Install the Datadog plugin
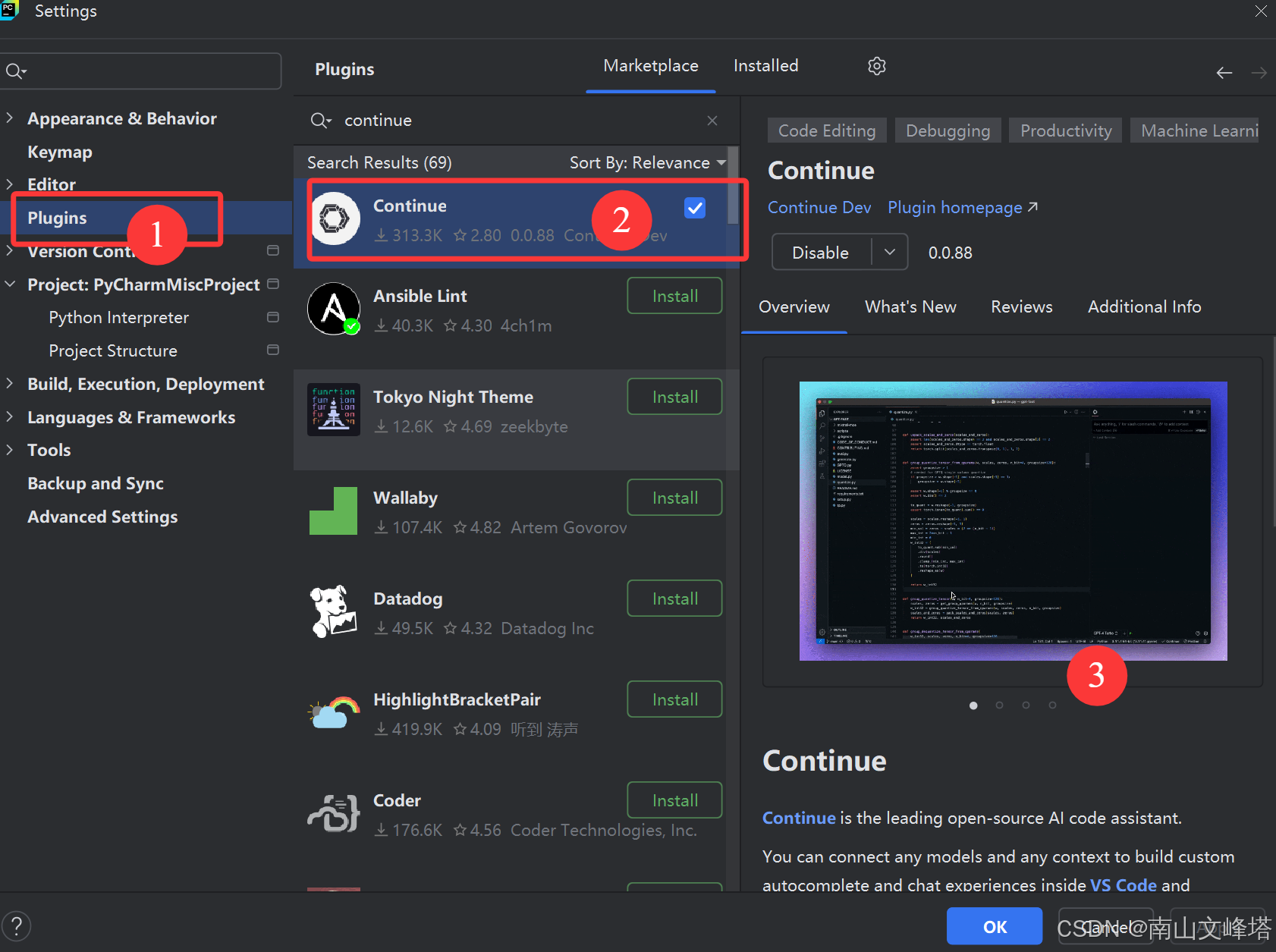 point(674,599)
